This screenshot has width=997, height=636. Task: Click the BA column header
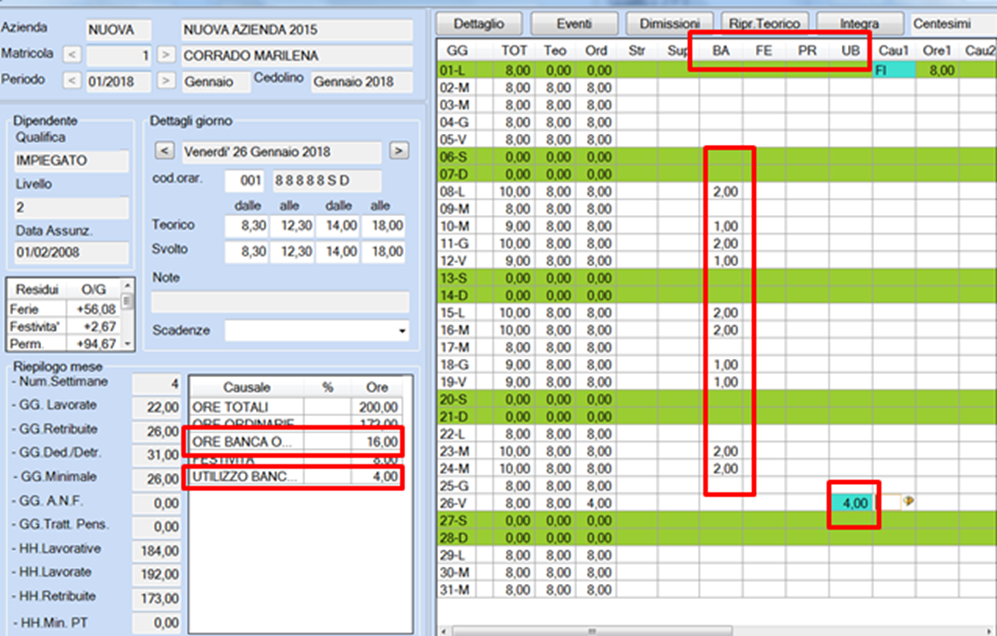click(x=720, y=50)
